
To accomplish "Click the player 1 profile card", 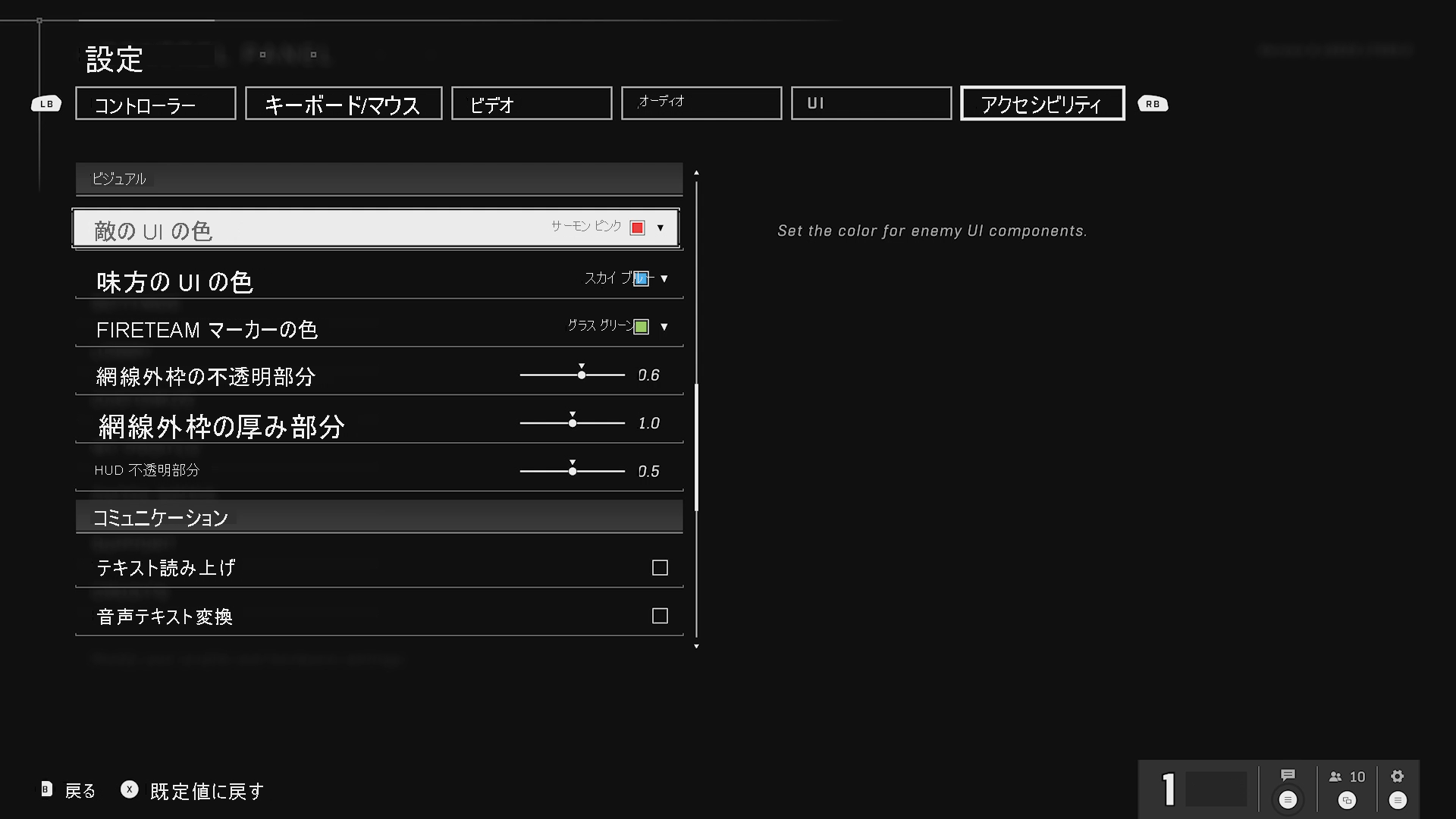I will point(1204,789).
